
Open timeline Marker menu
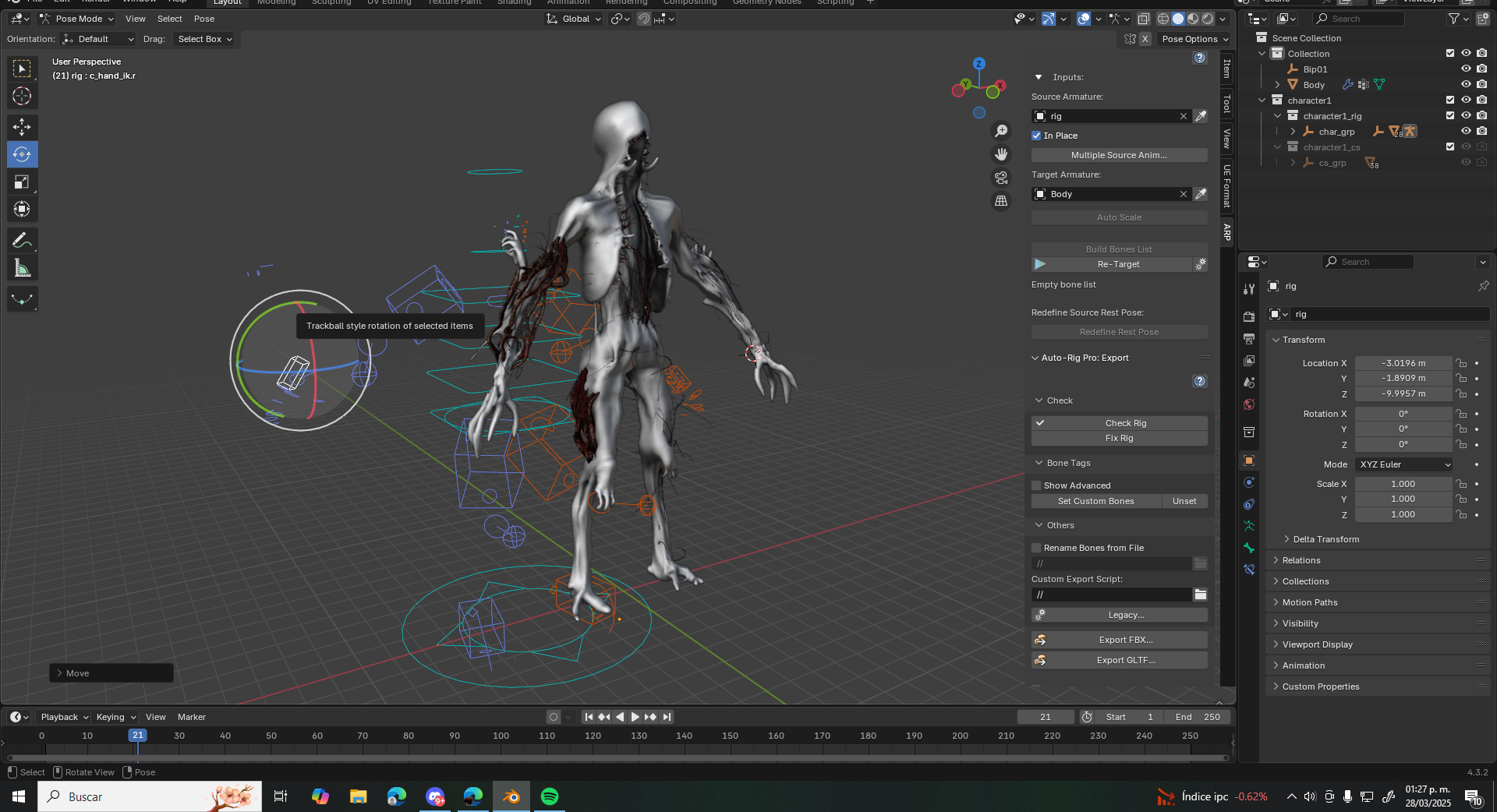192,717
